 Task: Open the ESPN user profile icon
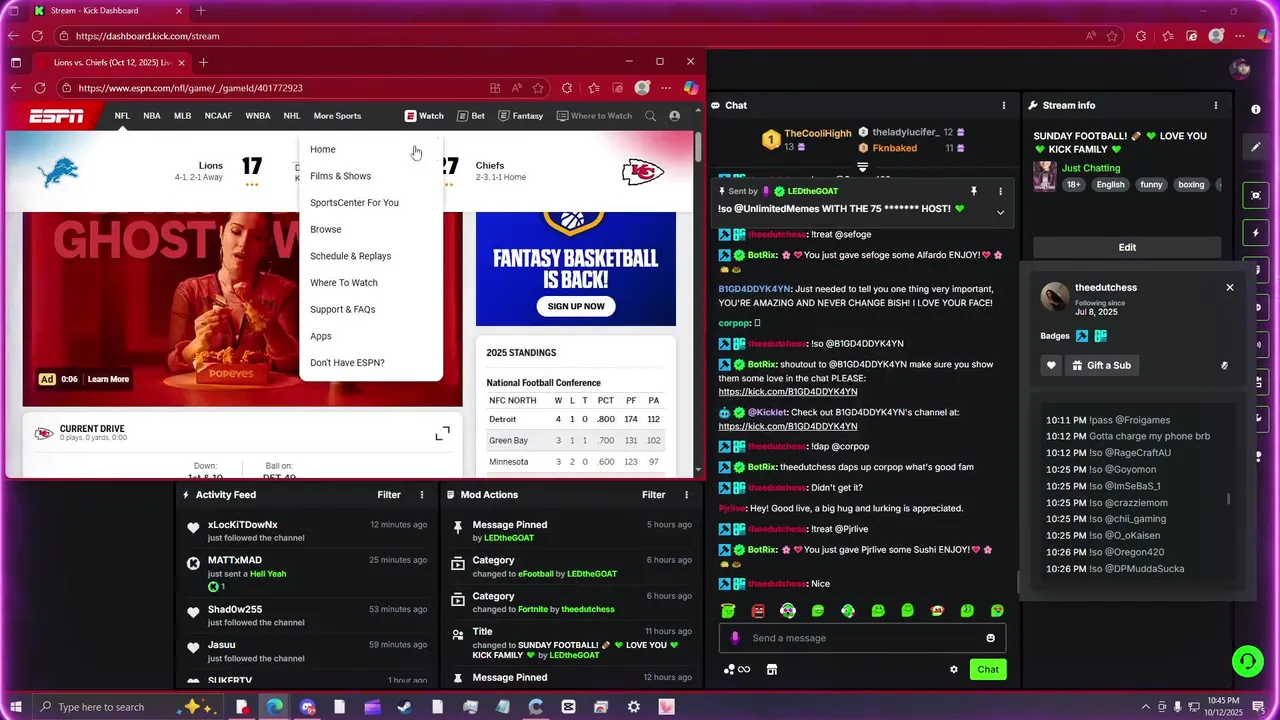pyautogui.click(x=675, y=116)
